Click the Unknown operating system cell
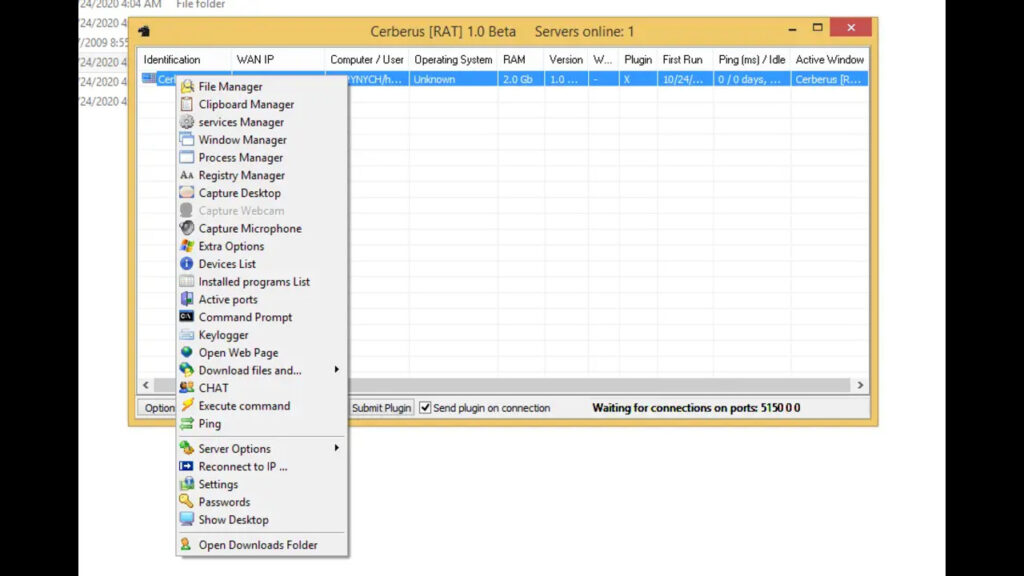The height and width of the screenshot is (576, 1024). coord(453,79)
